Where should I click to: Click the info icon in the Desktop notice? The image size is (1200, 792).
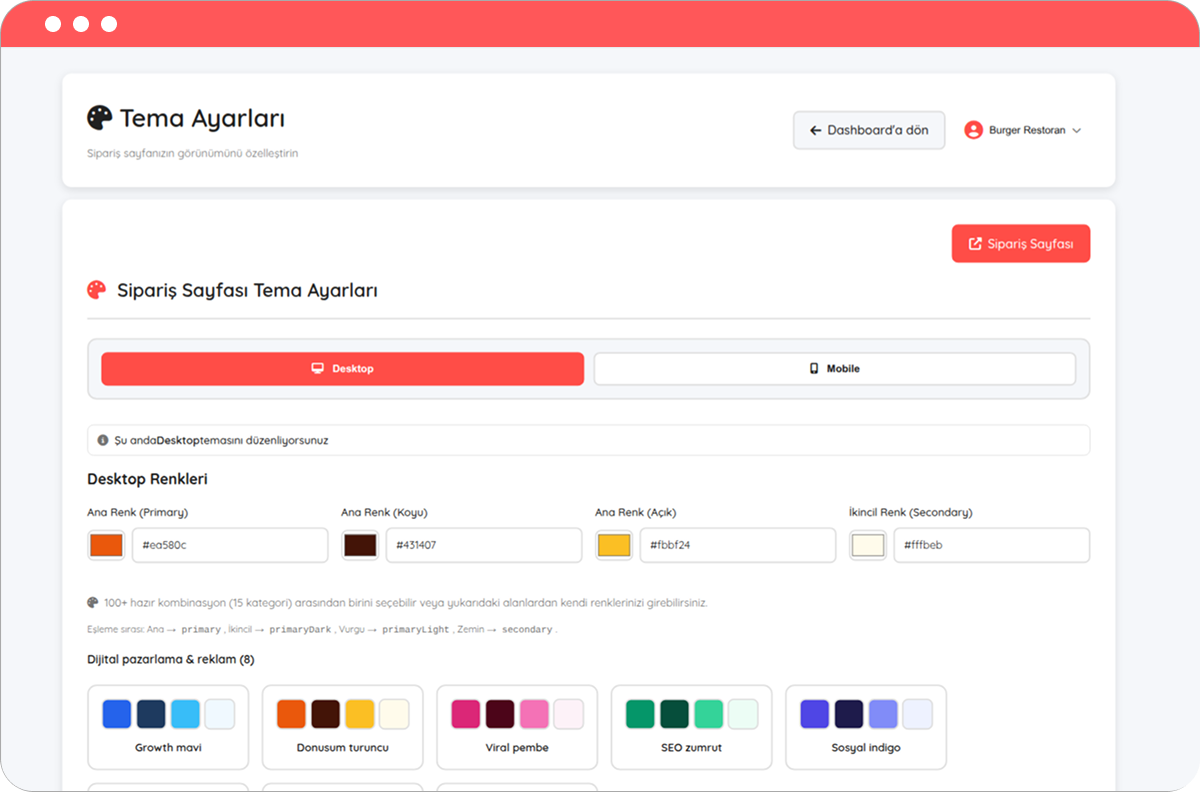pos(103,440)
